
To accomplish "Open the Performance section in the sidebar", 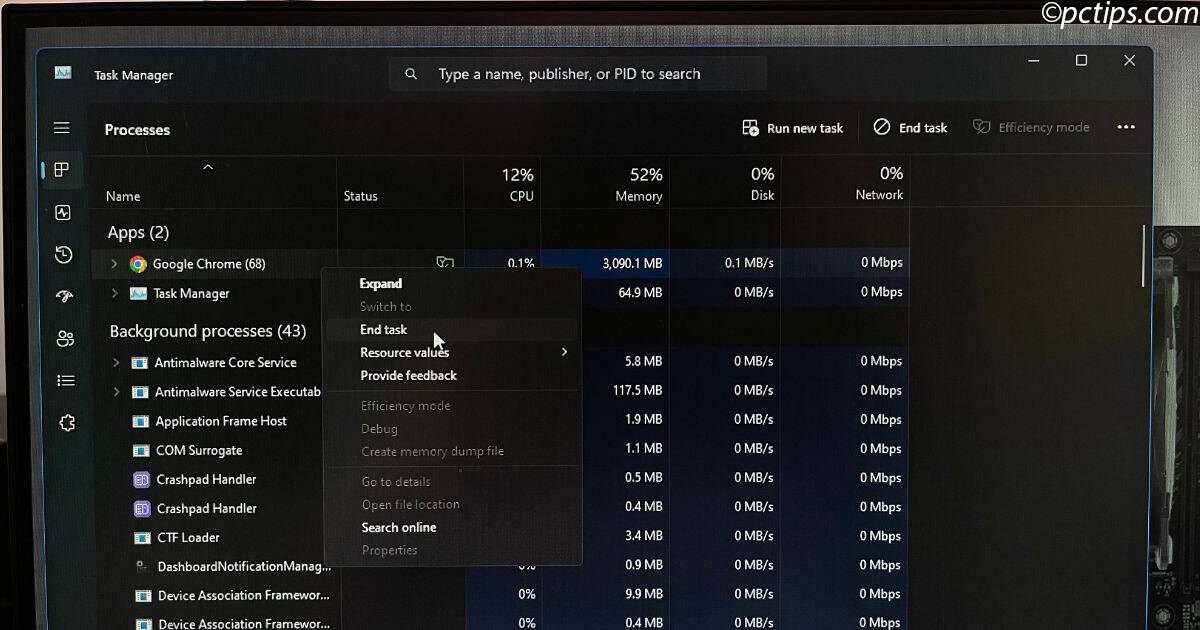I will click(62, 213).
